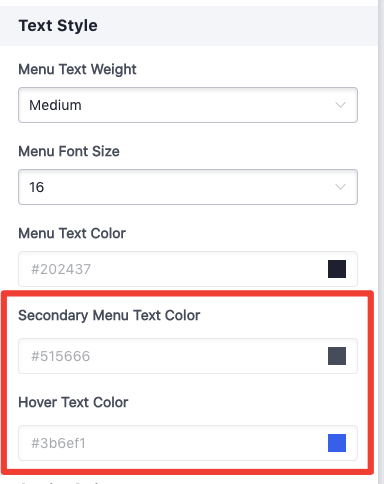Screen dimensions: 384x484
Task: Click the Secondary Menu Text Color label
Action: (109, 315)
